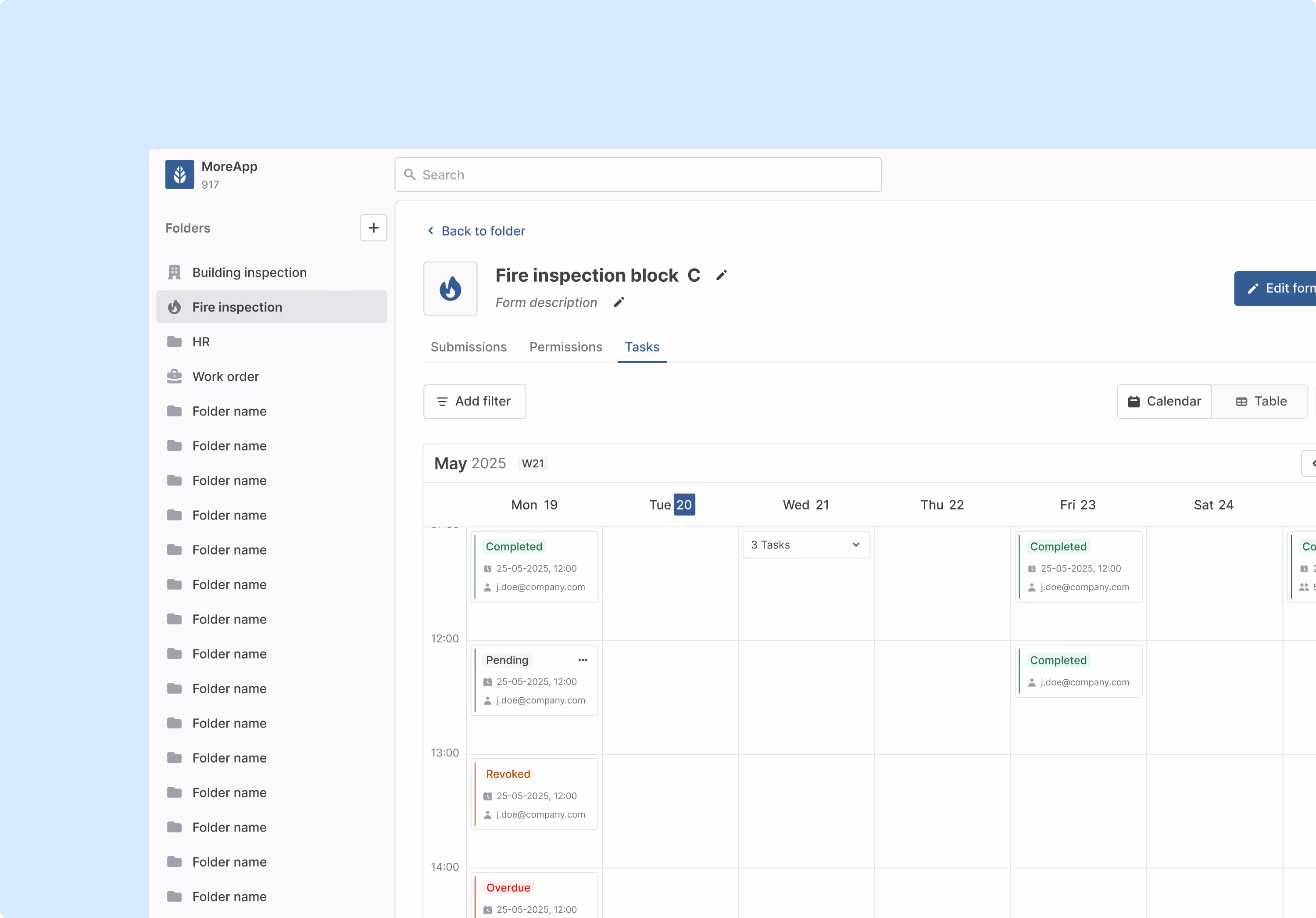Click the Search input field
The image size is (1316, 918).
coord(637,174)
